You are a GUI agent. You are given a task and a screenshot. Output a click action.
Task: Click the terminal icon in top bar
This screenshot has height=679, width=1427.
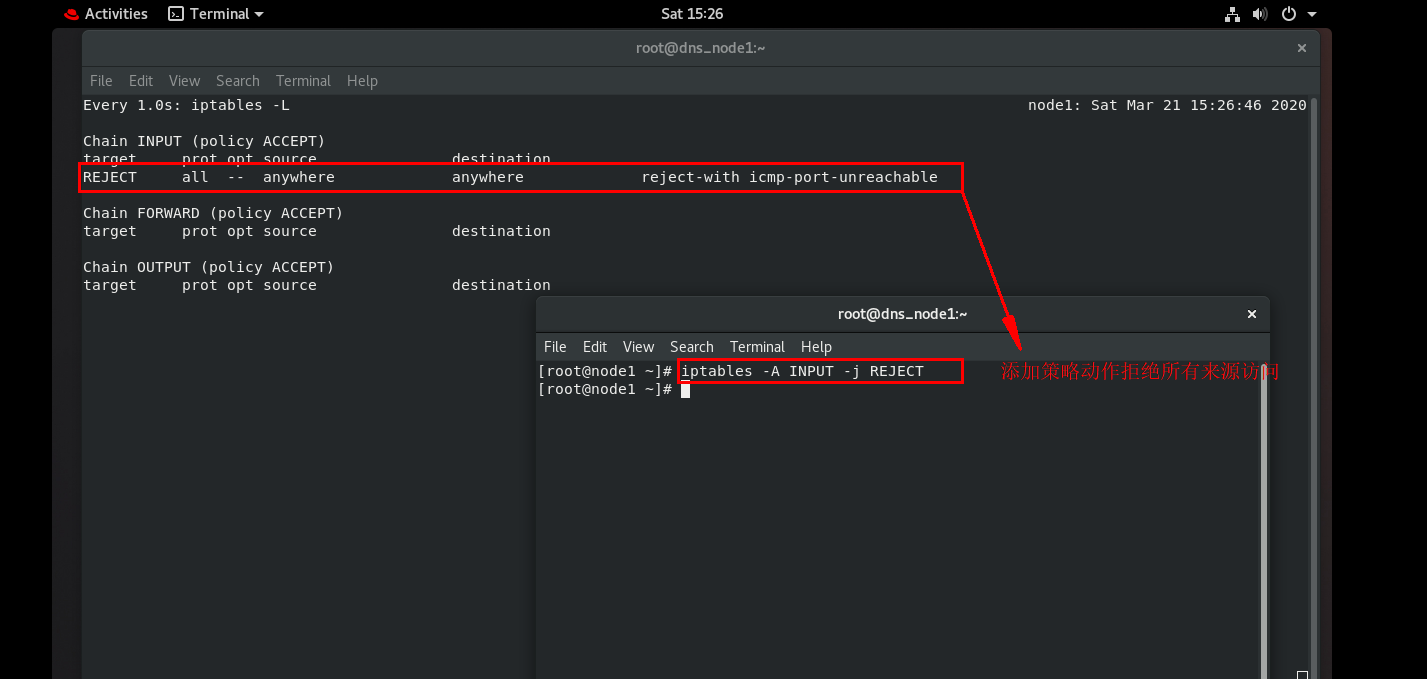point(176,14)
